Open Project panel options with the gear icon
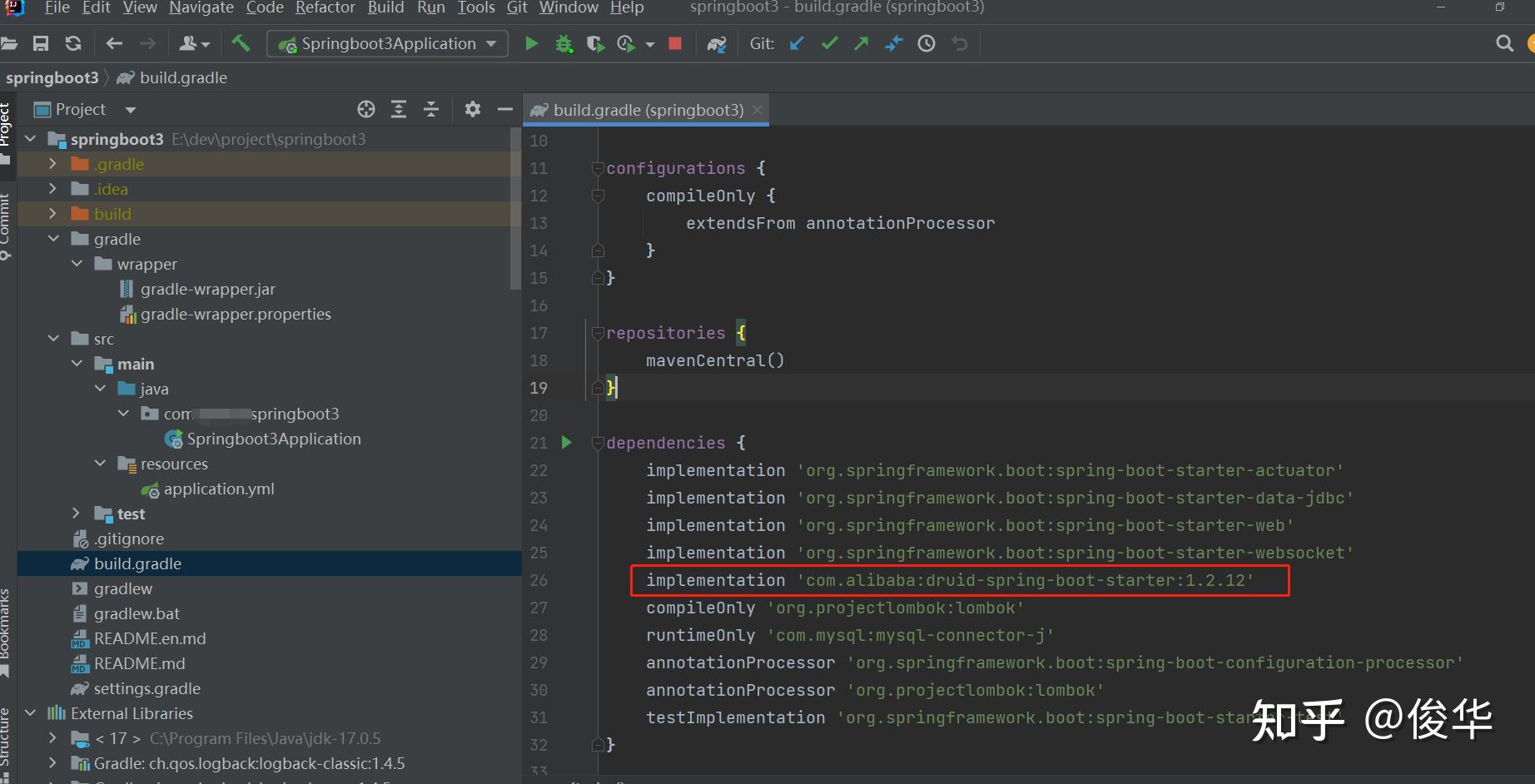 click(472, 109)
